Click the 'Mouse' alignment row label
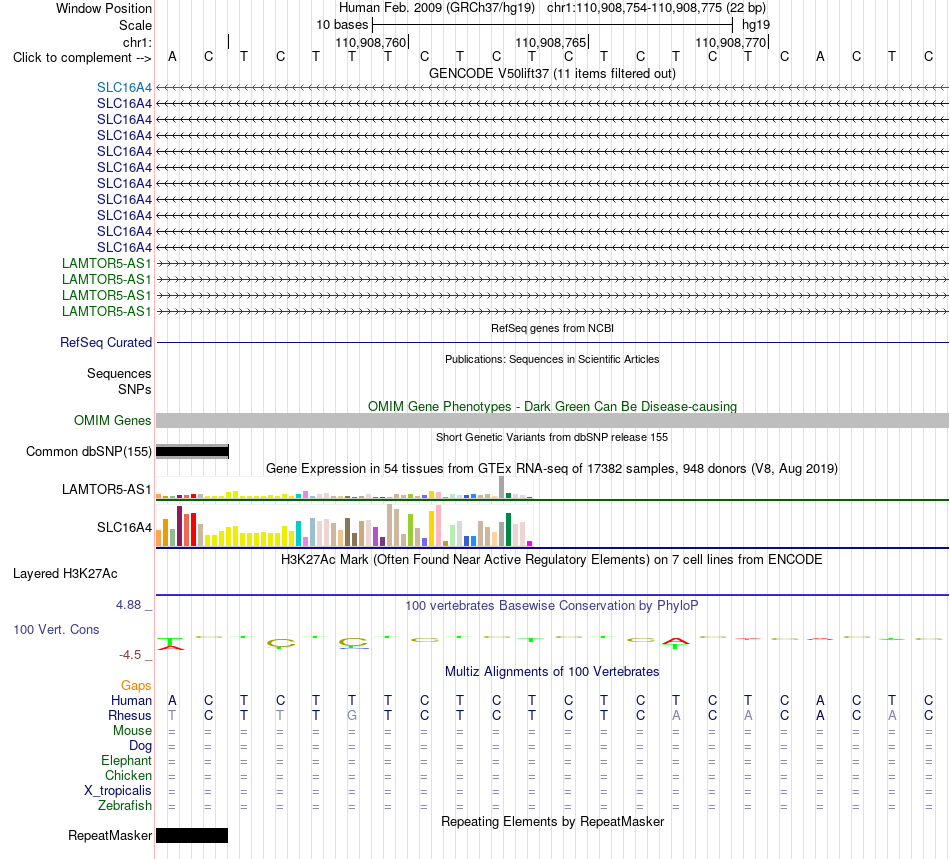950x859 pixels. click(x=132, y=731)
